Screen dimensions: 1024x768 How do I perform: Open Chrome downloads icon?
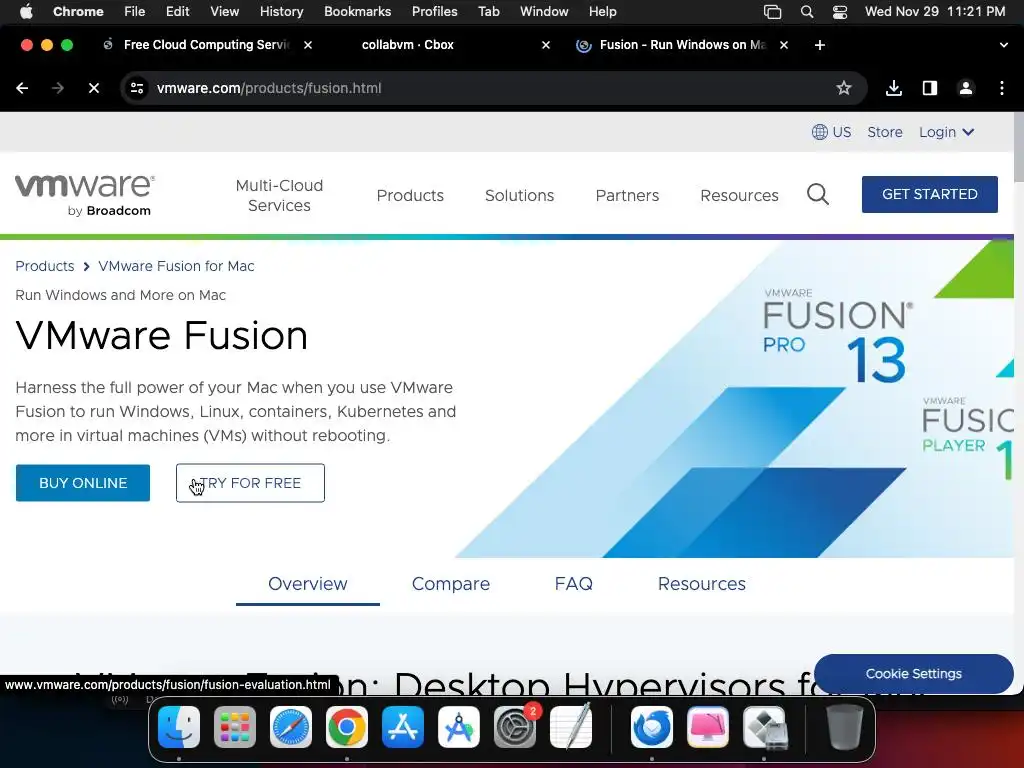click(x=893, y=88)
